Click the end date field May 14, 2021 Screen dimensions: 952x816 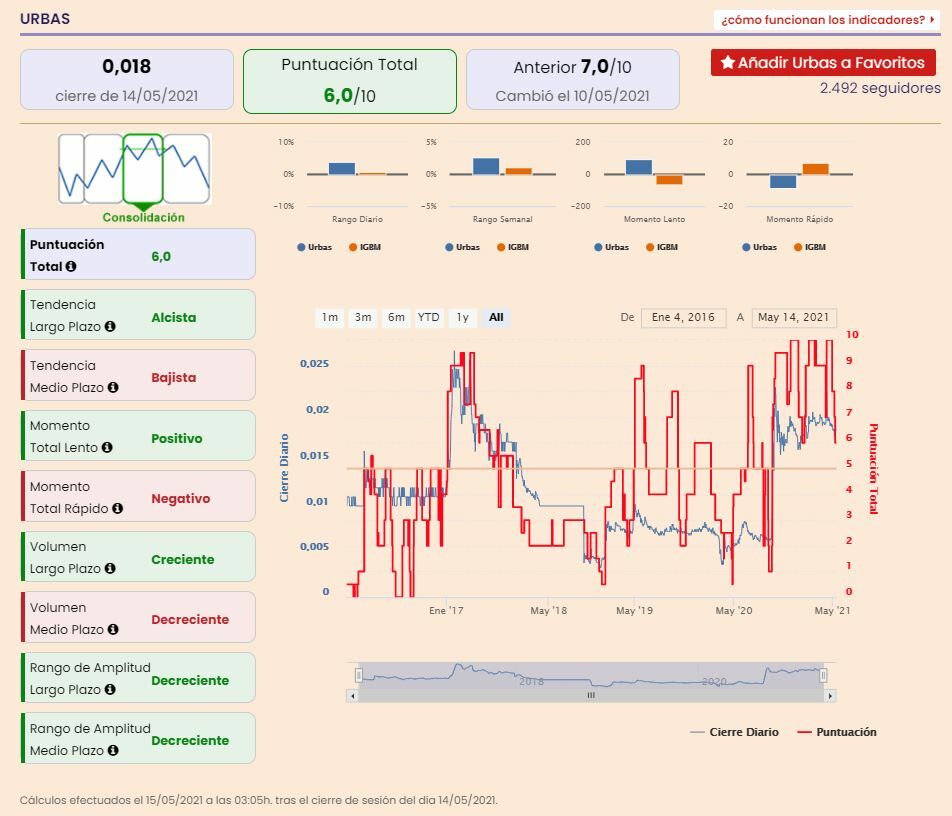pyautogui.click(x=794, y=318)
